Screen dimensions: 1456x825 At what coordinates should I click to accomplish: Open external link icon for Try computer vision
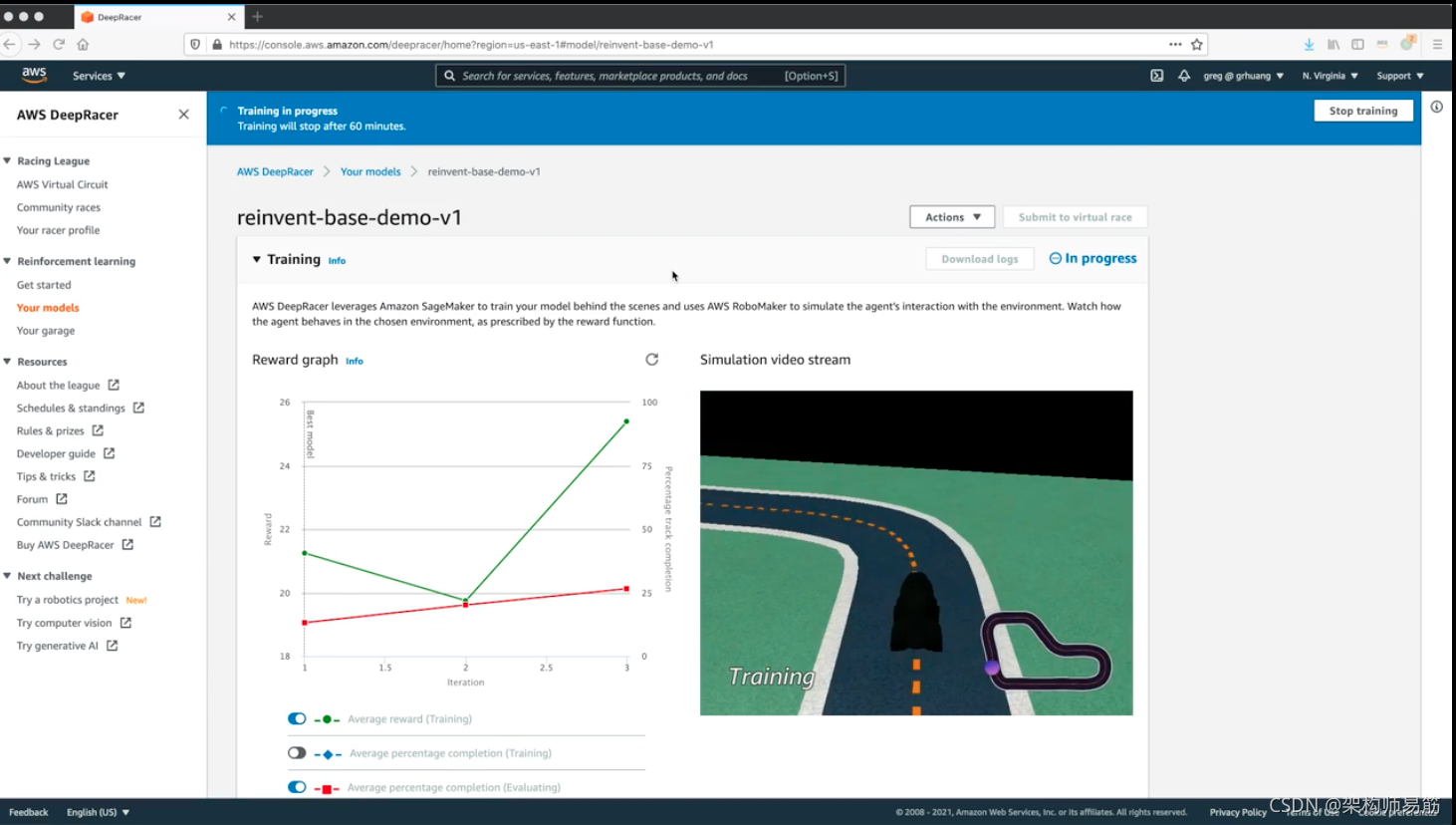(125, 623)
